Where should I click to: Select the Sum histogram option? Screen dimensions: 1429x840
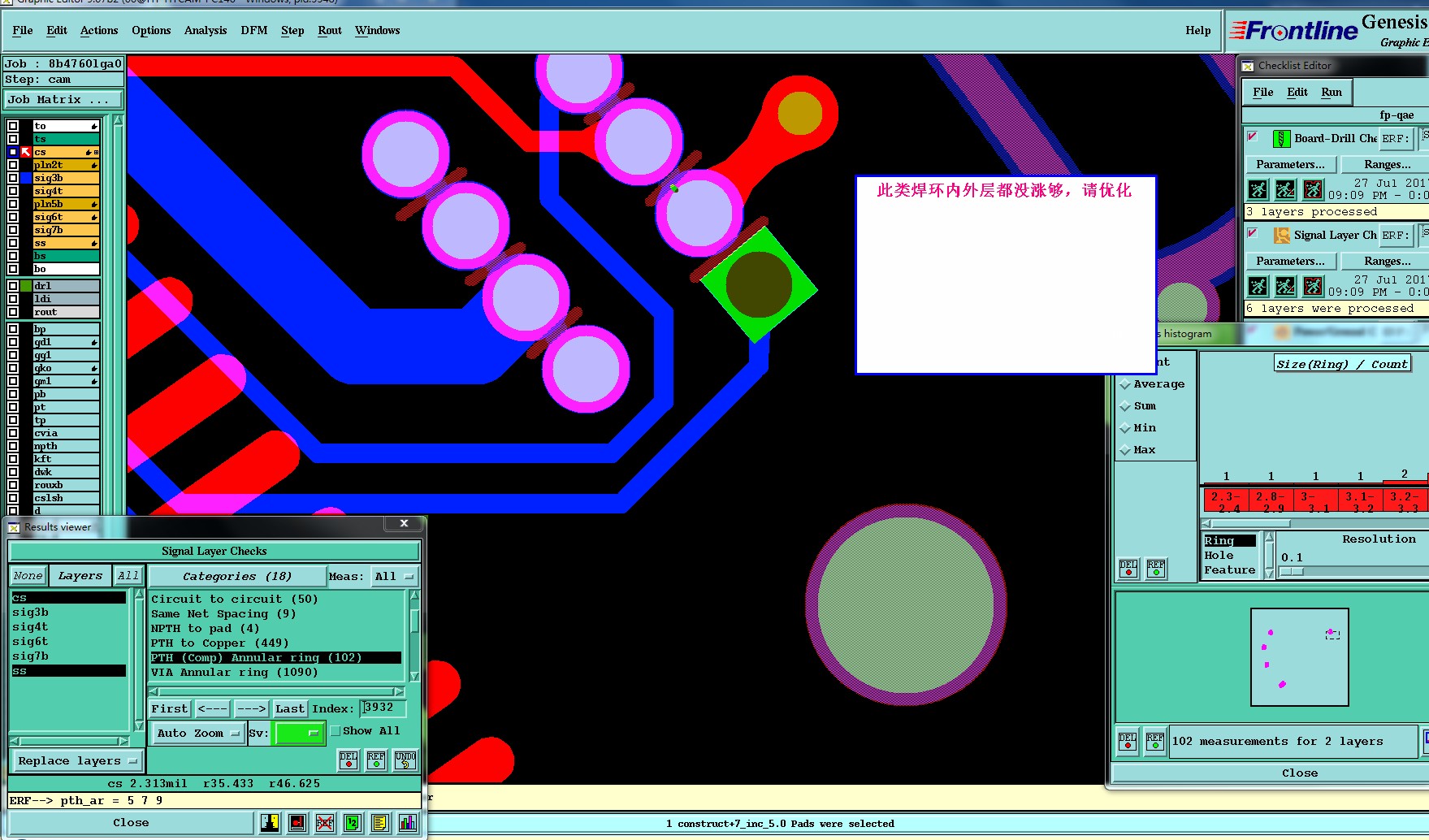[x=1125, y=406]
